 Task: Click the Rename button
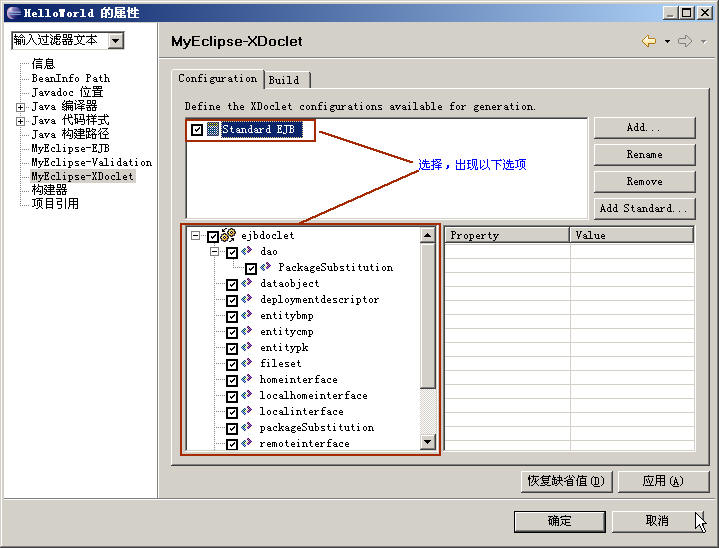point(644,155)
